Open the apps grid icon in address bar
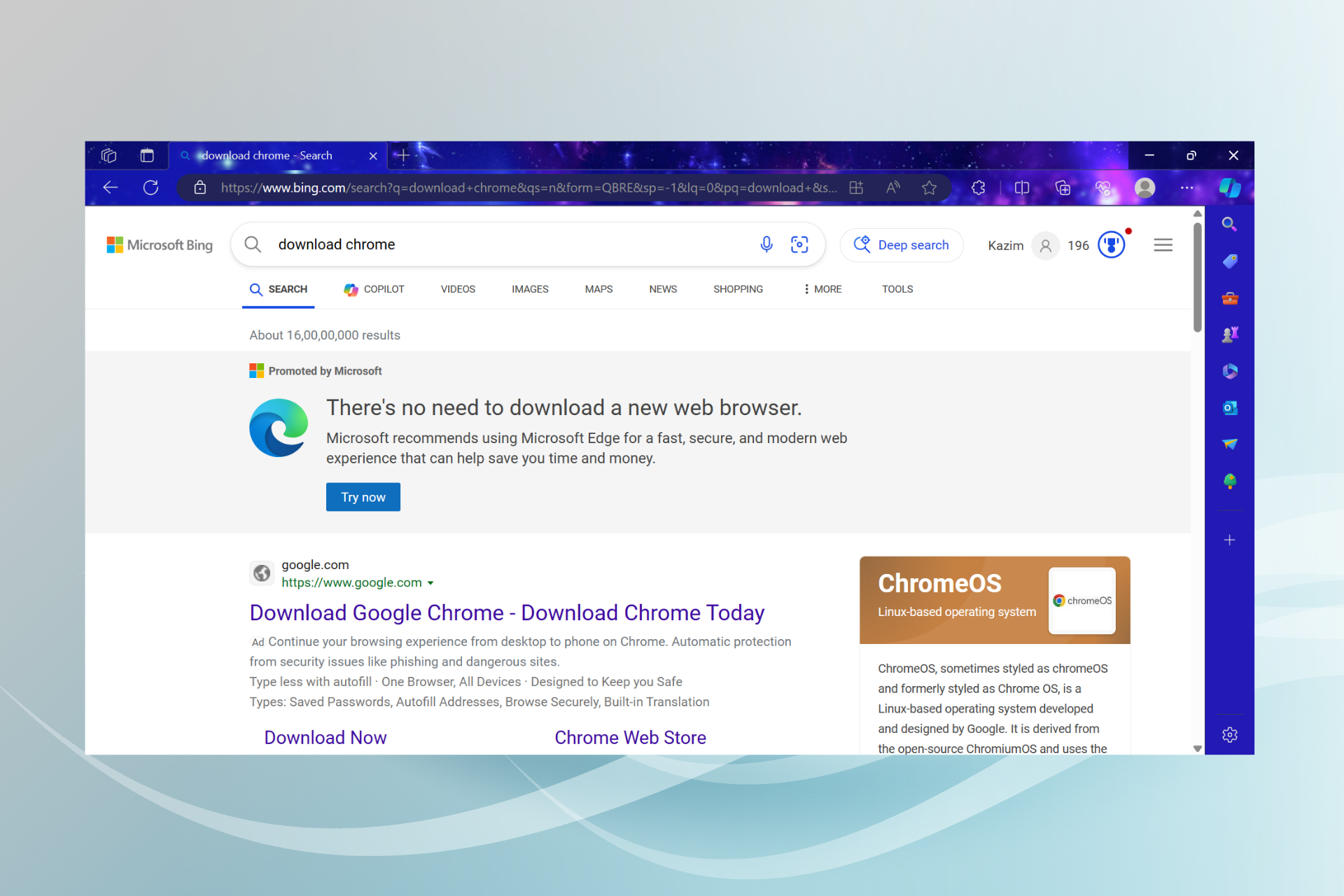 [856, 188]
